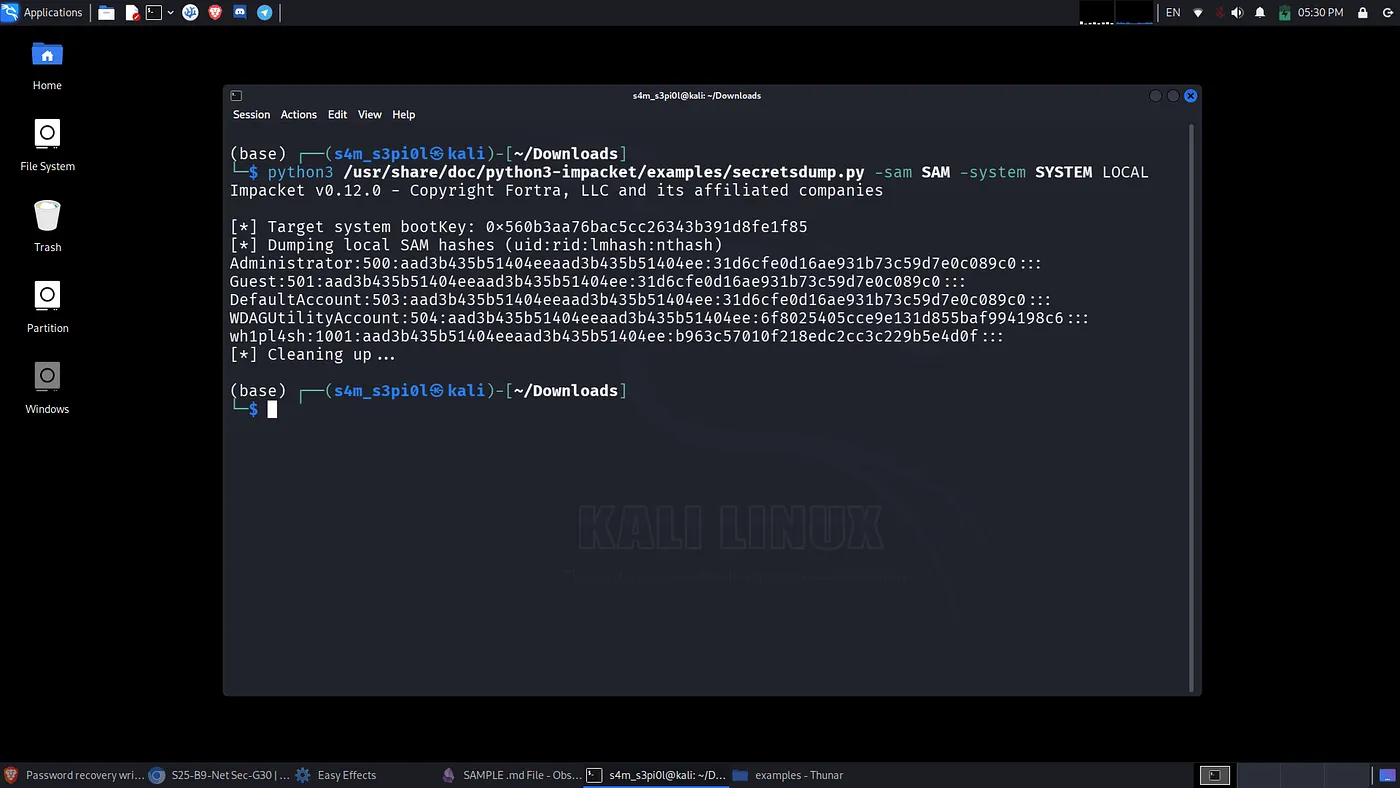Open Help menu in terminal

point(403,115)
